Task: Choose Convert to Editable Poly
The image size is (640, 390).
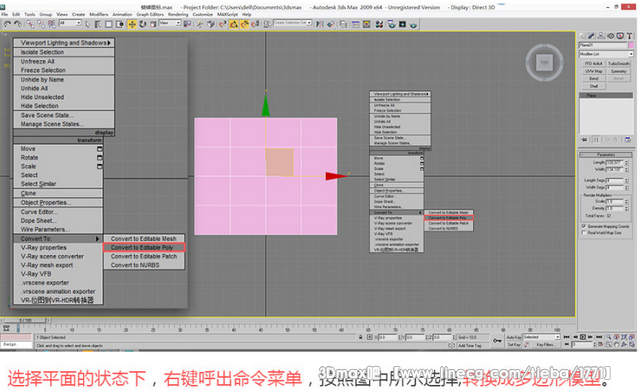Action: [x=144, y=248]
